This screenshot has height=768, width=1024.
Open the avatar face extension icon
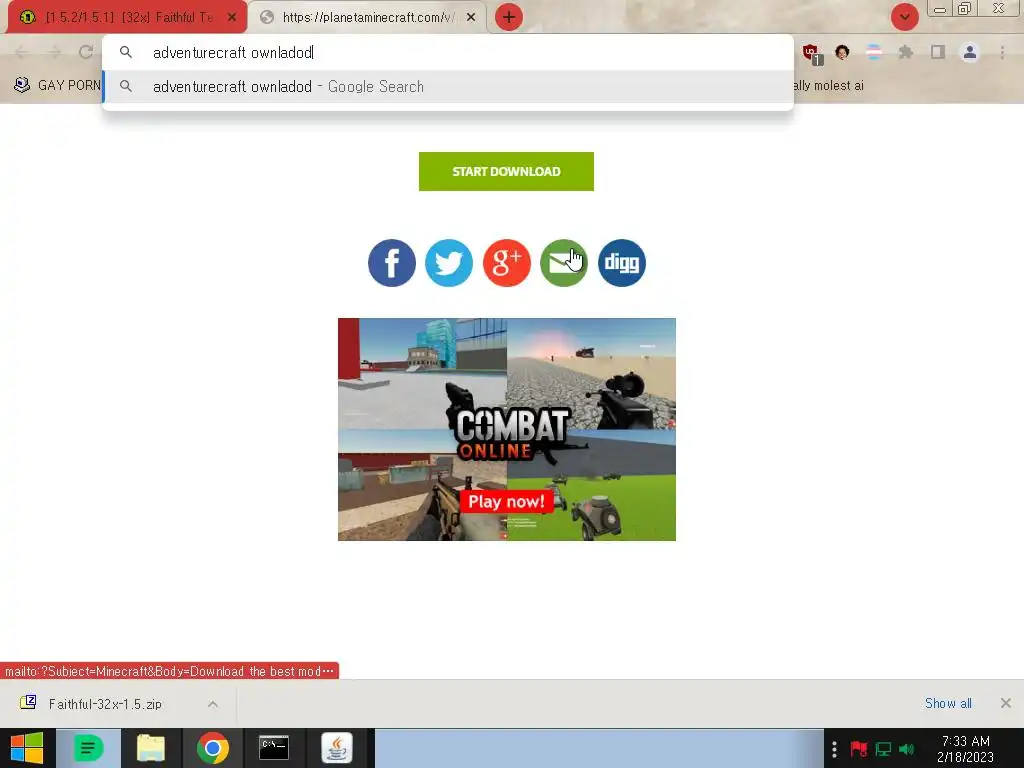click(842, 52)
